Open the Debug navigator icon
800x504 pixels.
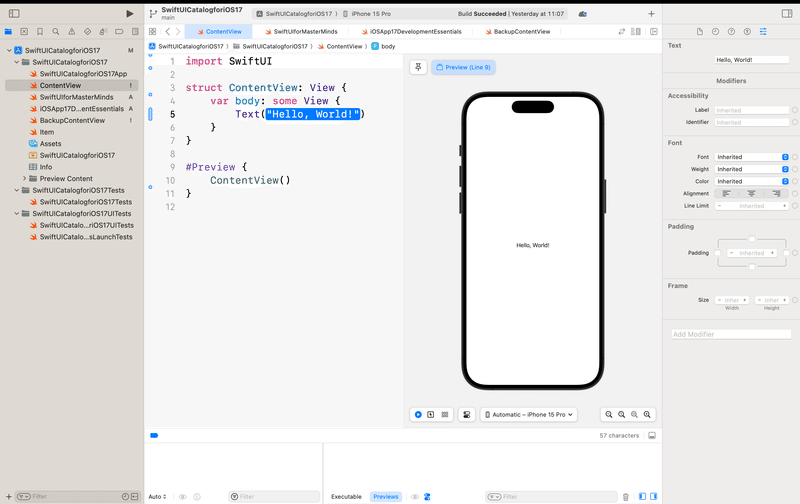103,32
